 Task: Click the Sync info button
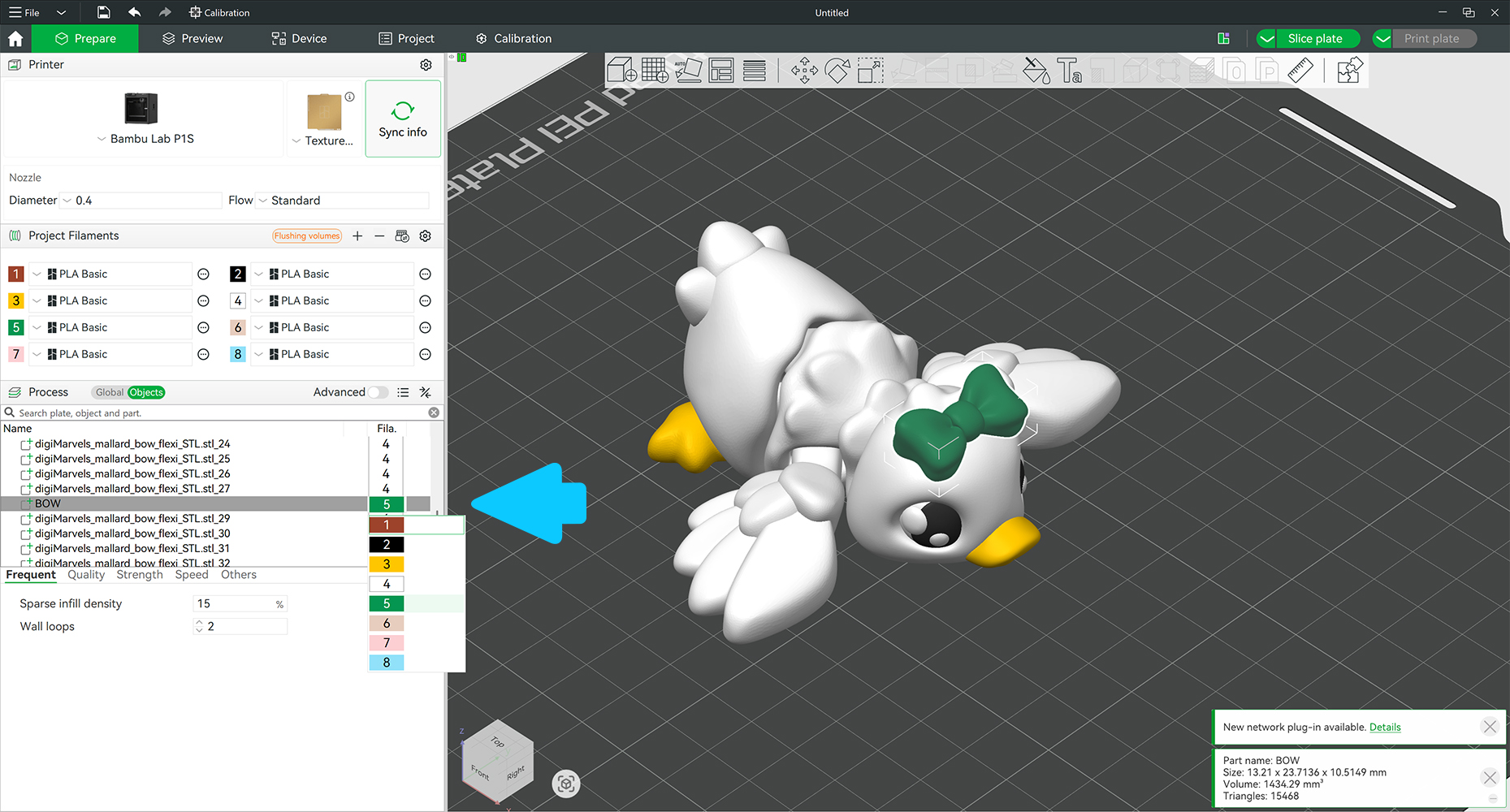point(403,119)
